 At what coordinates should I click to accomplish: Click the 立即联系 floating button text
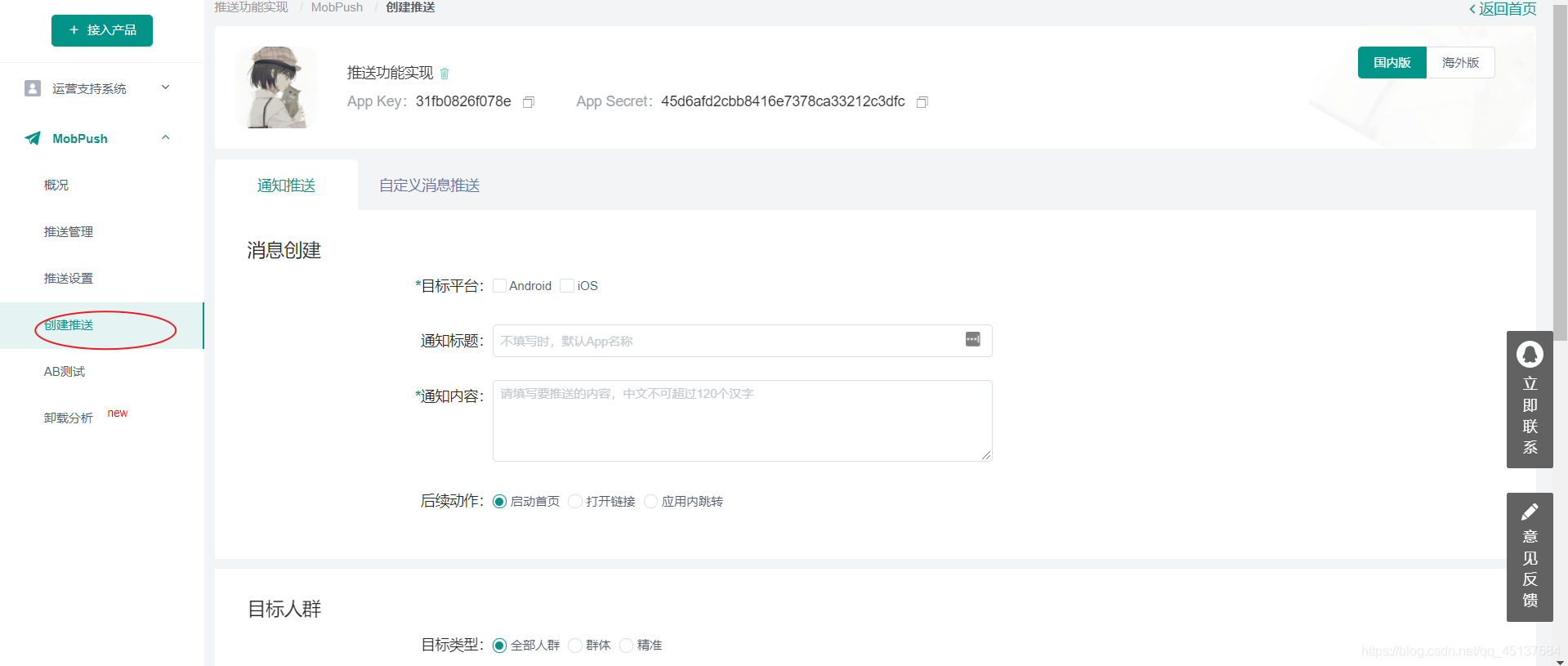1530,416
